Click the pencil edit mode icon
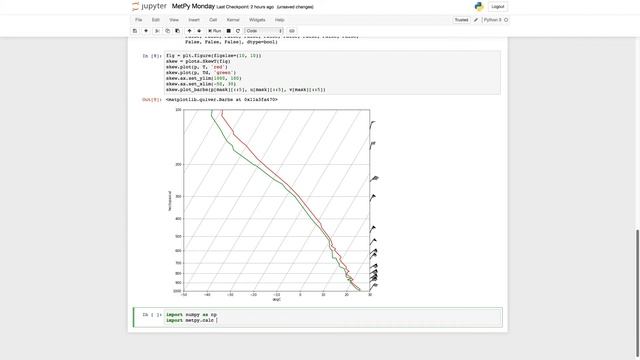The height and width of the screenshot is (360, 640). click(476, 20)
